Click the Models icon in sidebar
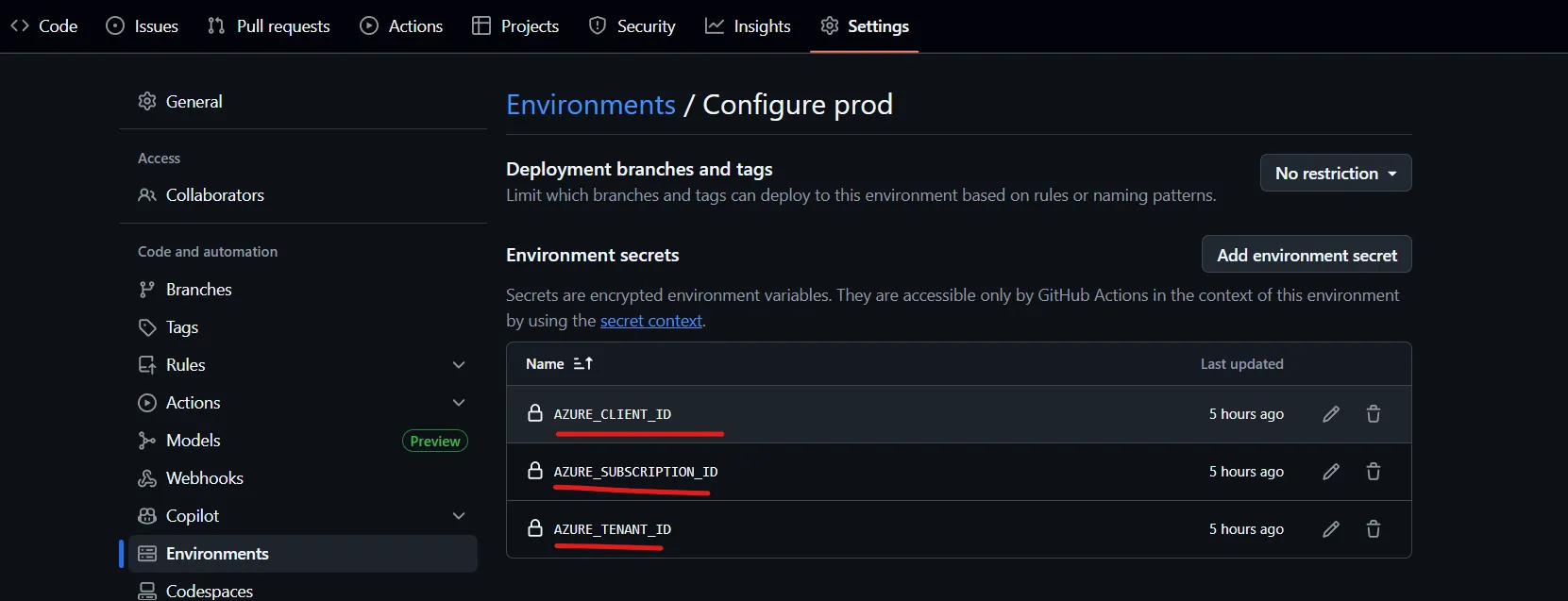Viewport: 1568px width, 601px height. pyautogui.click(x=147, y=441)
